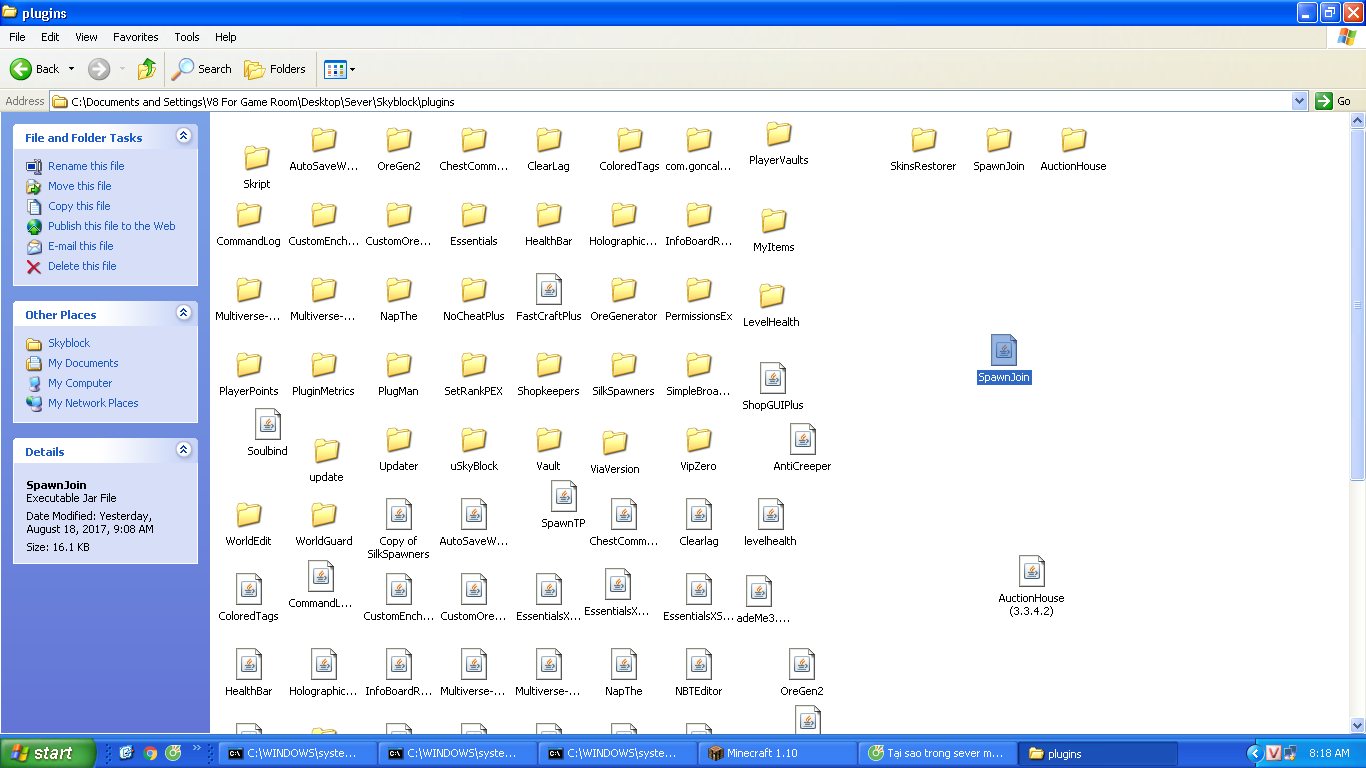Select the ShopGUIPlus jar file
This screenshot has width=1366, height=768.
[x=772, y=379]
